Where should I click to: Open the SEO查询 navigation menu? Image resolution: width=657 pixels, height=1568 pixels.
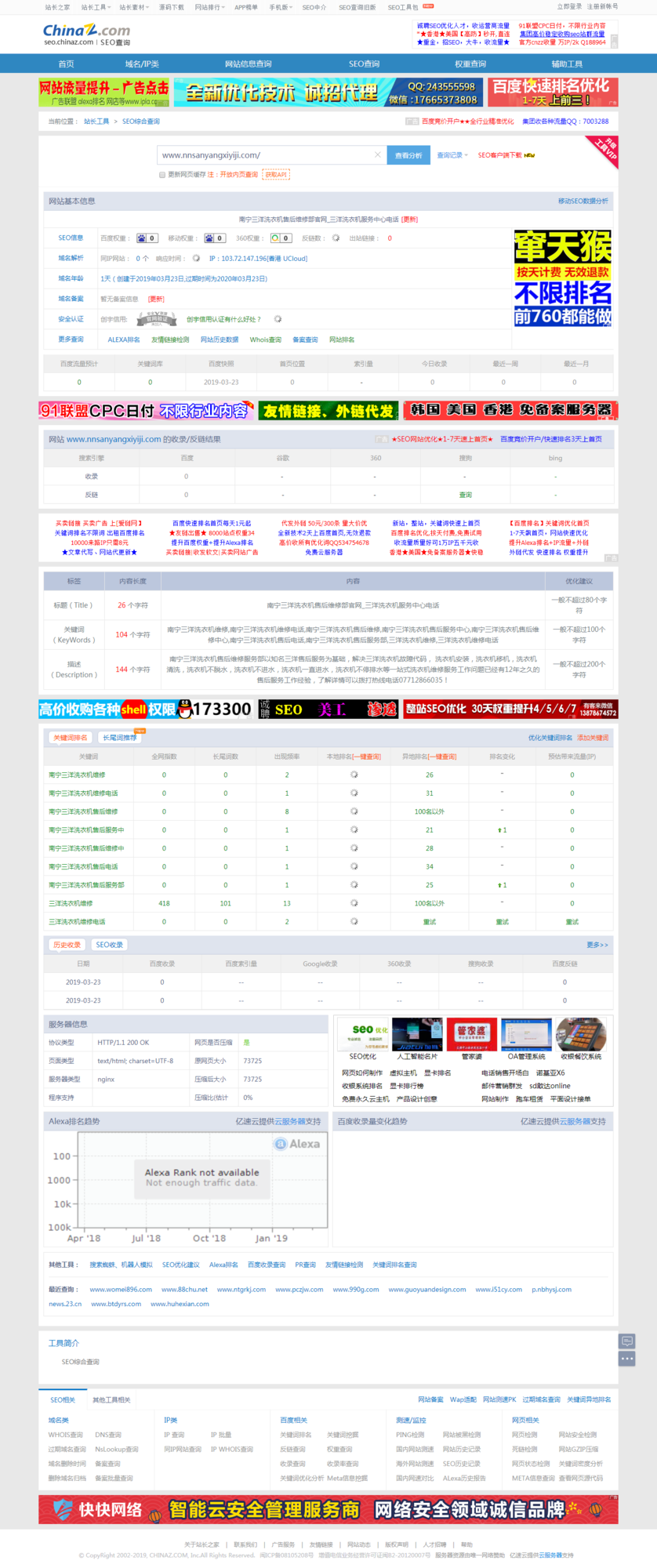364,64
